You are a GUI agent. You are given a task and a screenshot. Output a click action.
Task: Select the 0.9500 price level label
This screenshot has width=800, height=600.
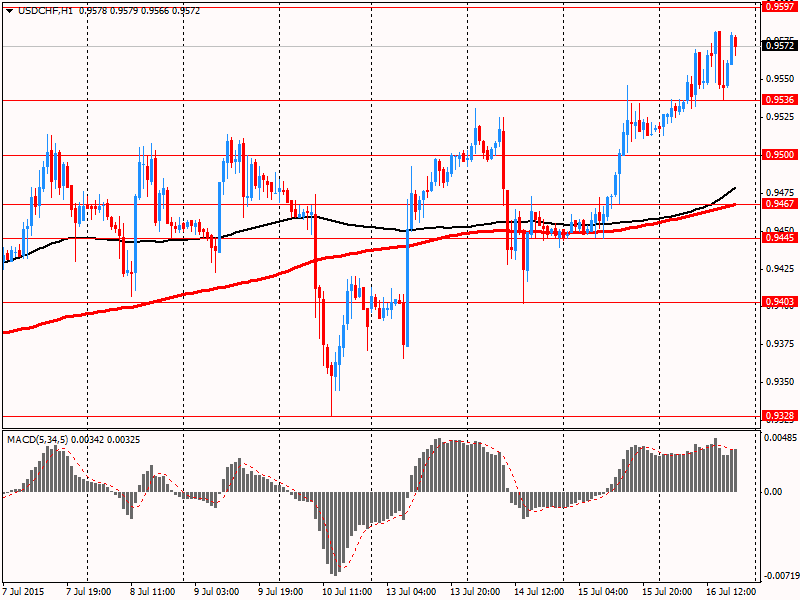[780, 155]
